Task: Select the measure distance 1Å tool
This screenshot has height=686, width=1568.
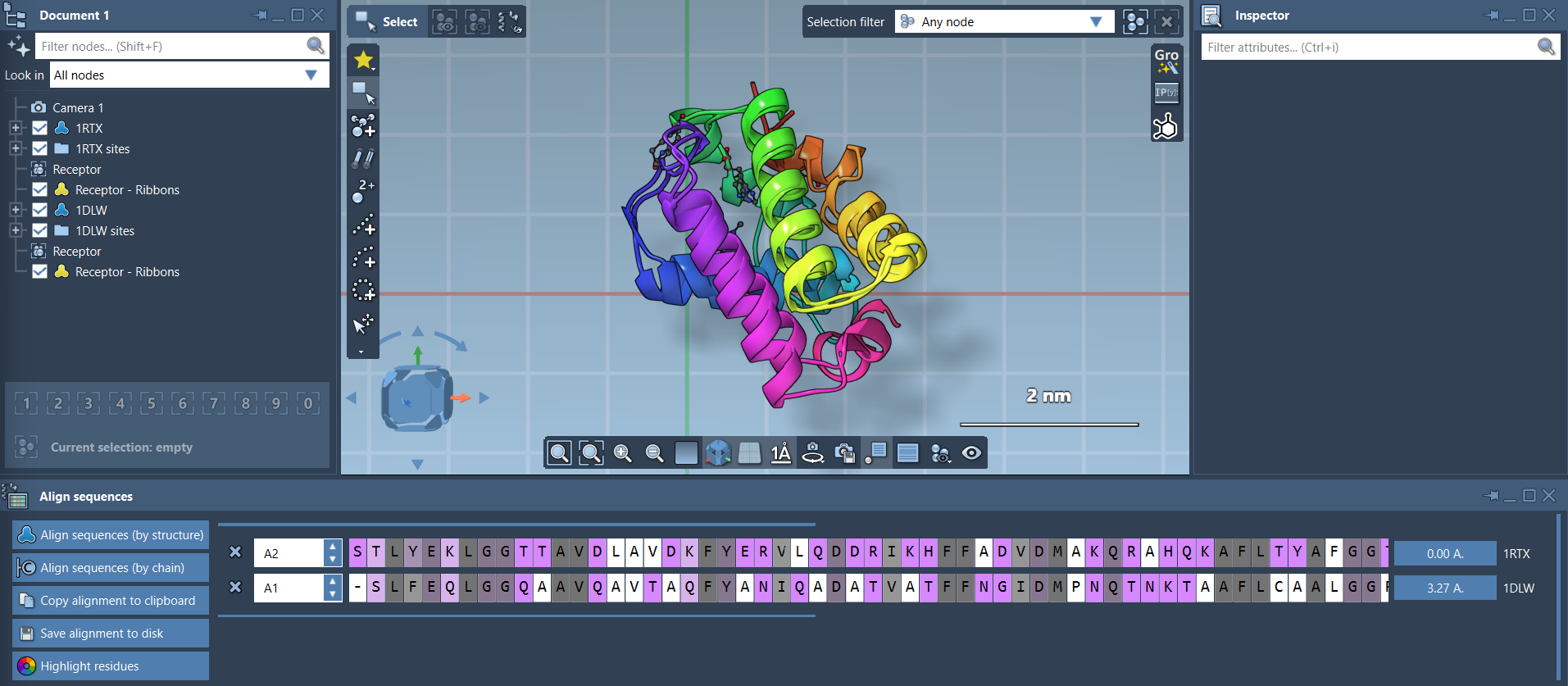Action: (780, 453)
